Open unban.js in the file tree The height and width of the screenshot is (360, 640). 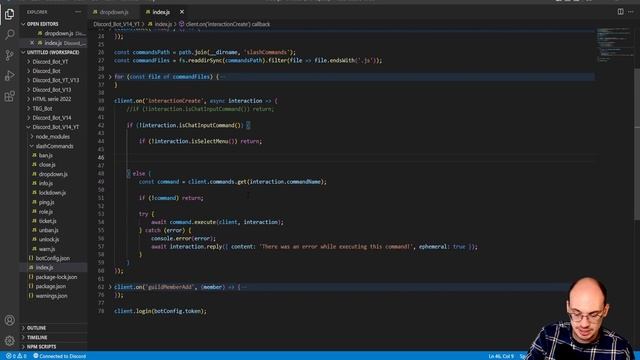[49, 230]
